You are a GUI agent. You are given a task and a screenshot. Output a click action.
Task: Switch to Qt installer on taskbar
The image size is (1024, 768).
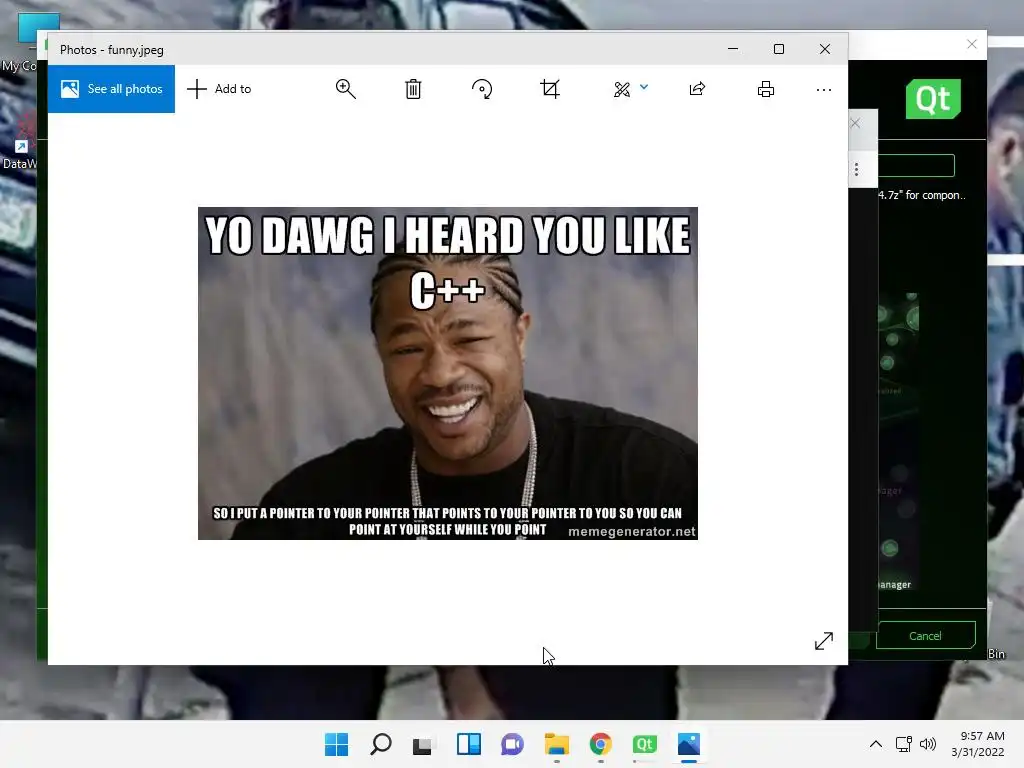click(645, 744)
